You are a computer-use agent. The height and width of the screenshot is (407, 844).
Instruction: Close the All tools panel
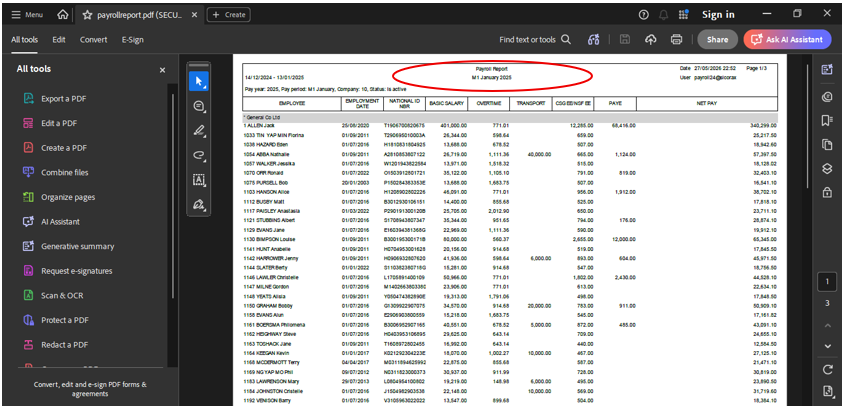click(x=163, y=71)
